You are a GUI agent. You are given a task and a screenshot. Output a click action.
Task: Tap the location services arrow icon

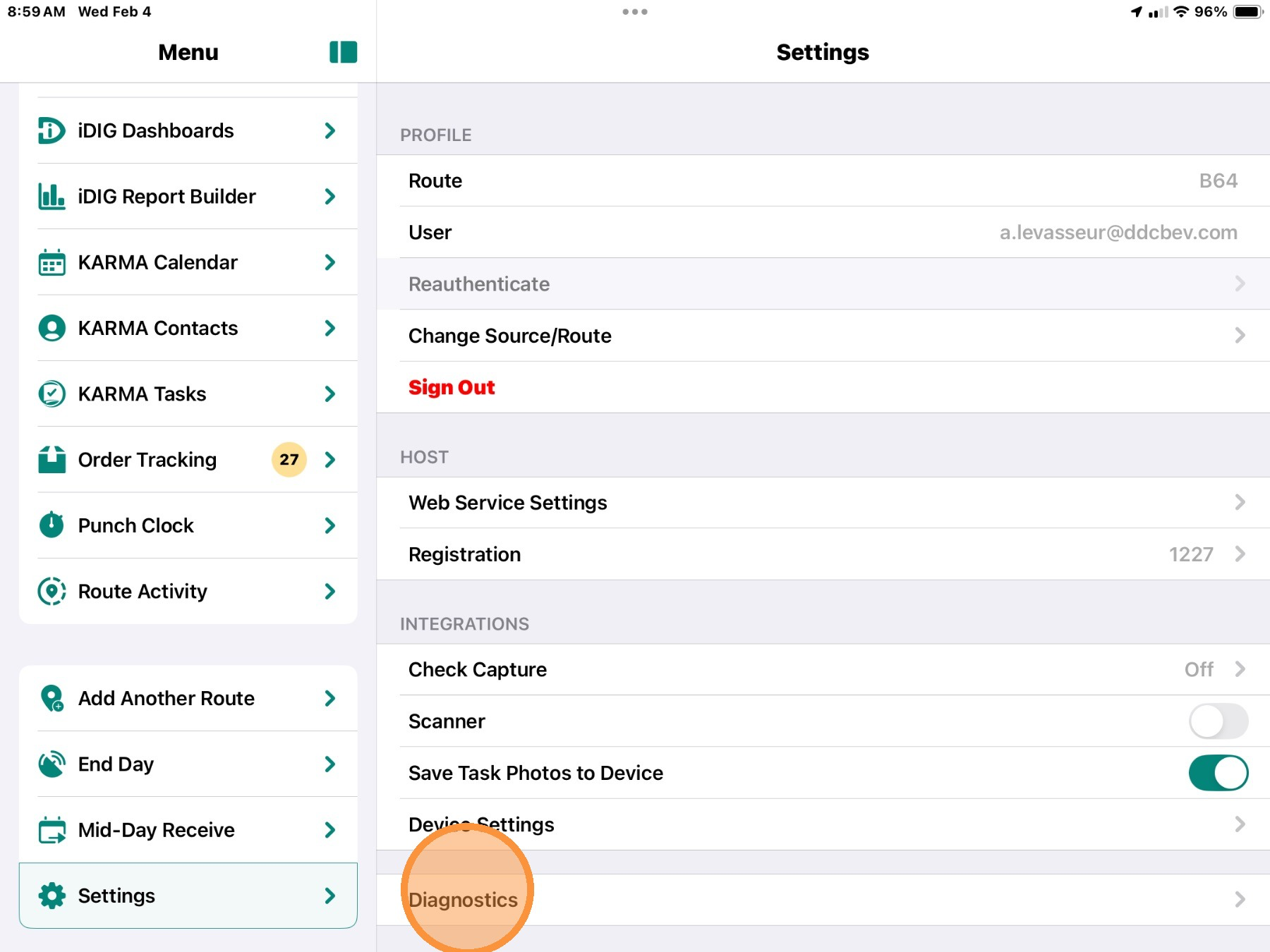point(1136,12)
